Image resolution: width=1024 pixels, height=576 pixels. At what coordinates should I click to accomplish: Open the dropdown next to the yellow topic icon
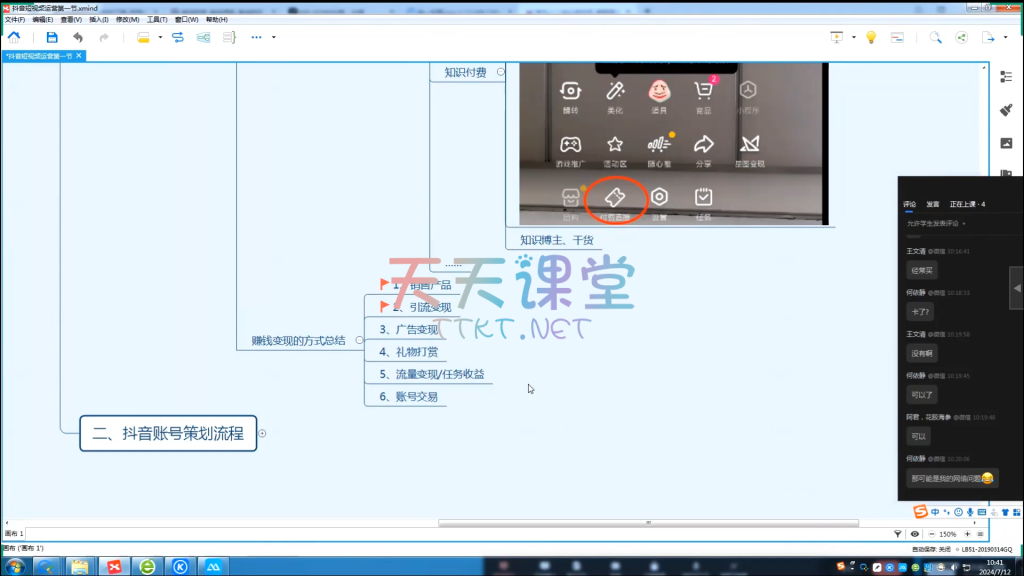click(x=160, y=37)
